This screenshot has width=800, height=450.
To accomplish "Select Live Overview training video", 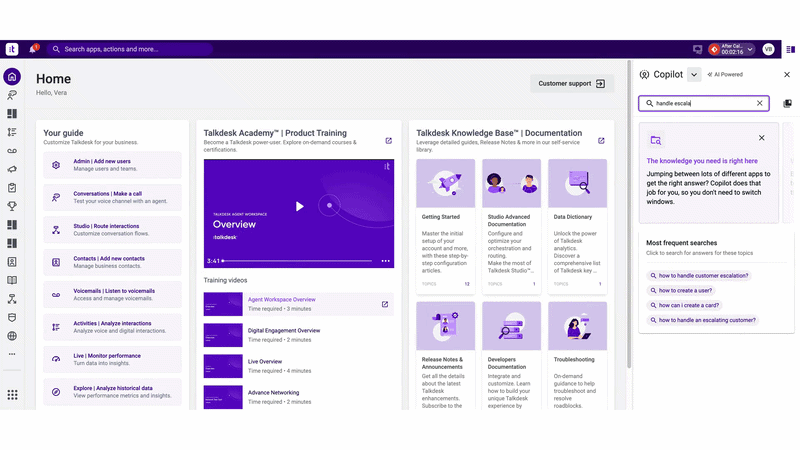I will pos(298,366).
